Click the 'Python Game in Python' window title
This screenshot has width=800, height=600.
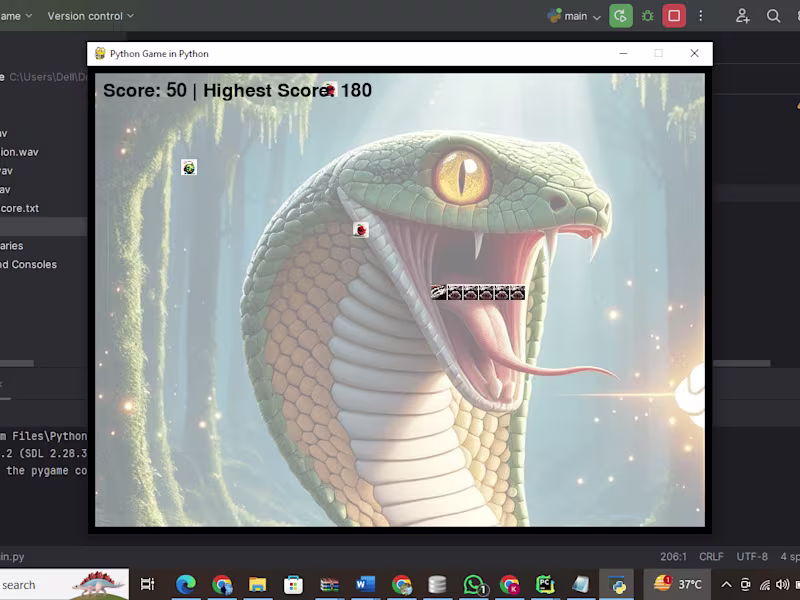tap(159, 54)
